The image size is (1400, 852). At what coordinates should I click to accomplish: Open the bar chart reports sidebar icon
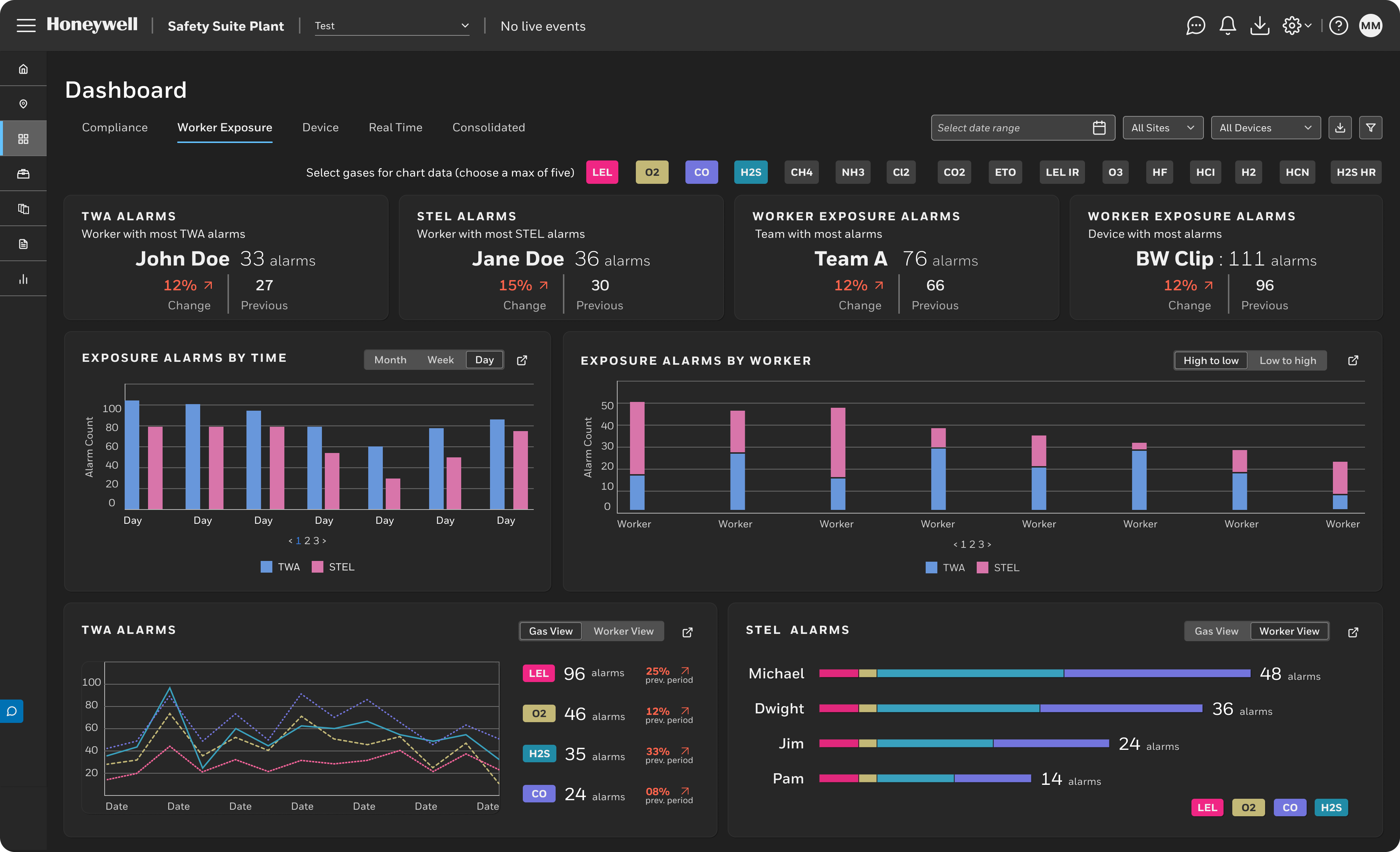pos(23,279)
